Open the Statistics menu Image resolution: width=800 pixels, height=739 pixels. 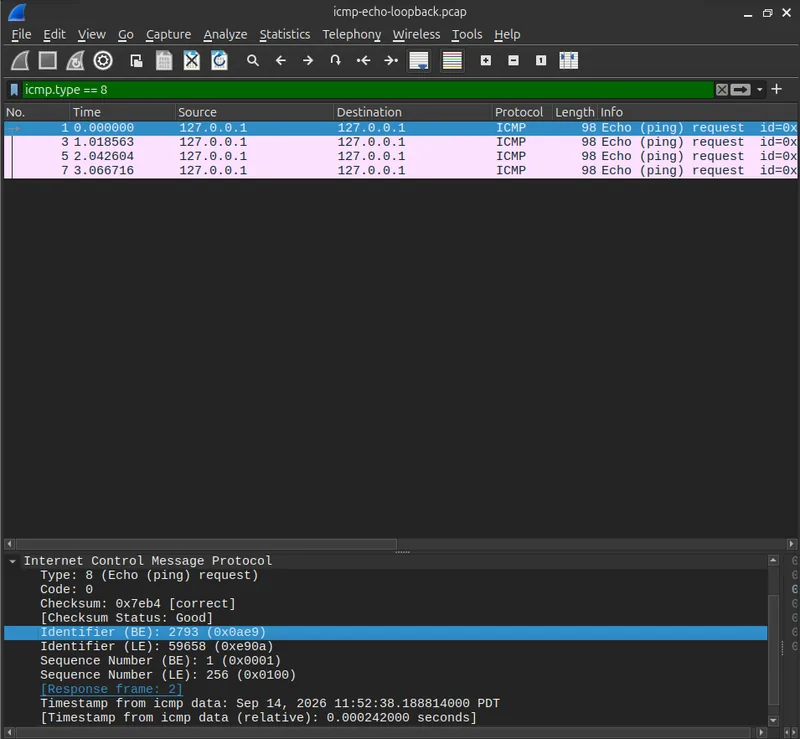285,34
